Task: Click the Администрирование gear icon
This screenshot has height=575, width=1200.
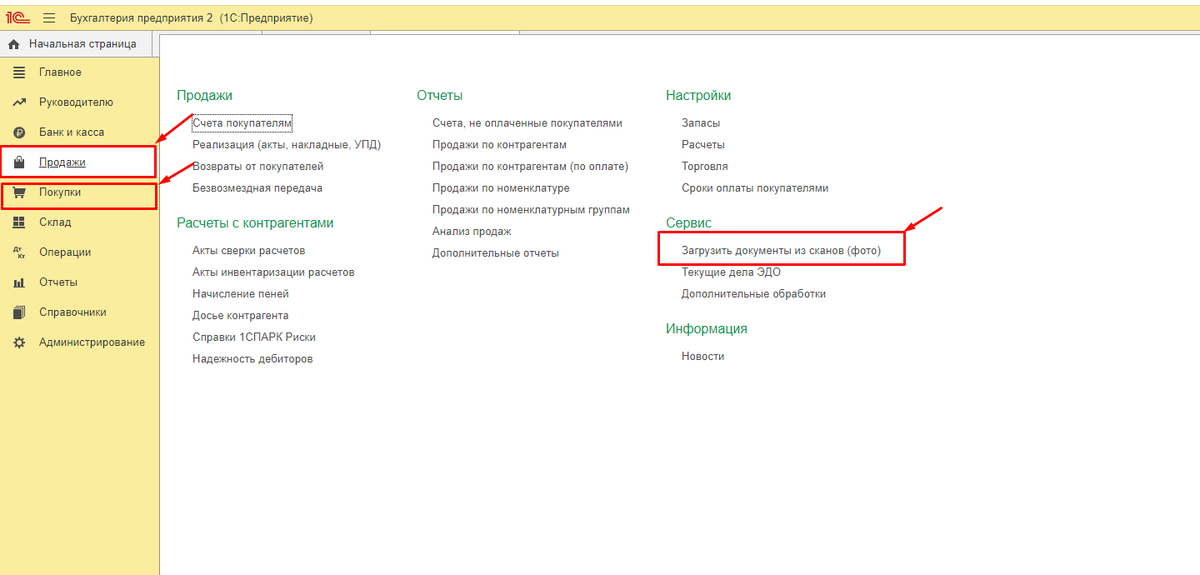Action: click(18, 342)
